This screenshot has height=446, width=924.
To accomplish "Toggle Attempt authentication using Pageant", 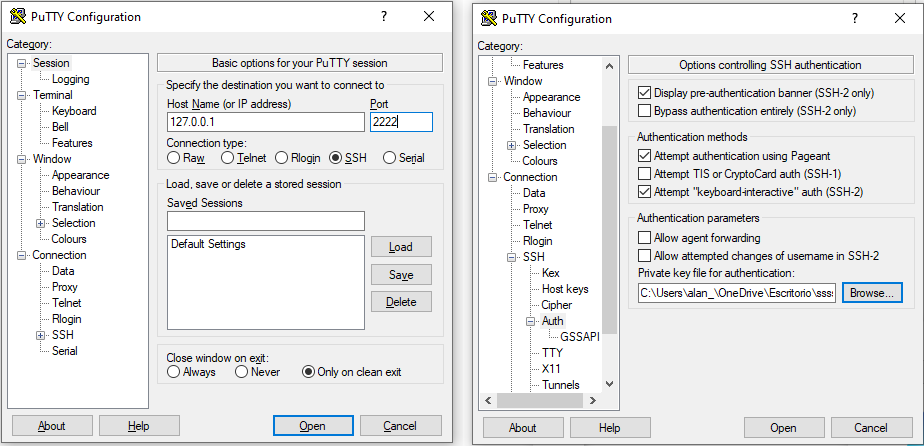I will pyautogui.click(x=645, y=156).
